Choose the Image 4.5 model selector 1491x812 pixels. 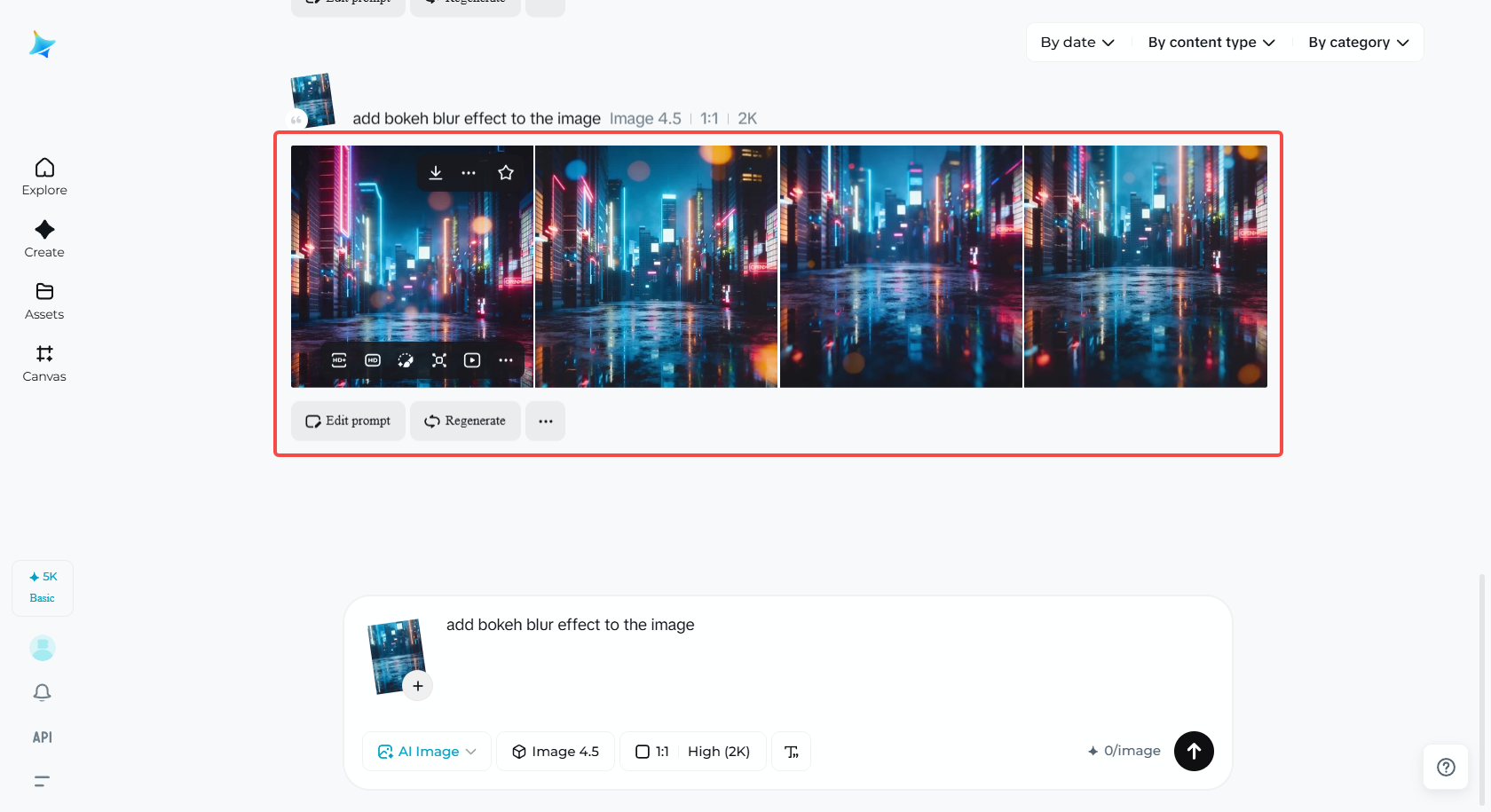click(556, 752)
